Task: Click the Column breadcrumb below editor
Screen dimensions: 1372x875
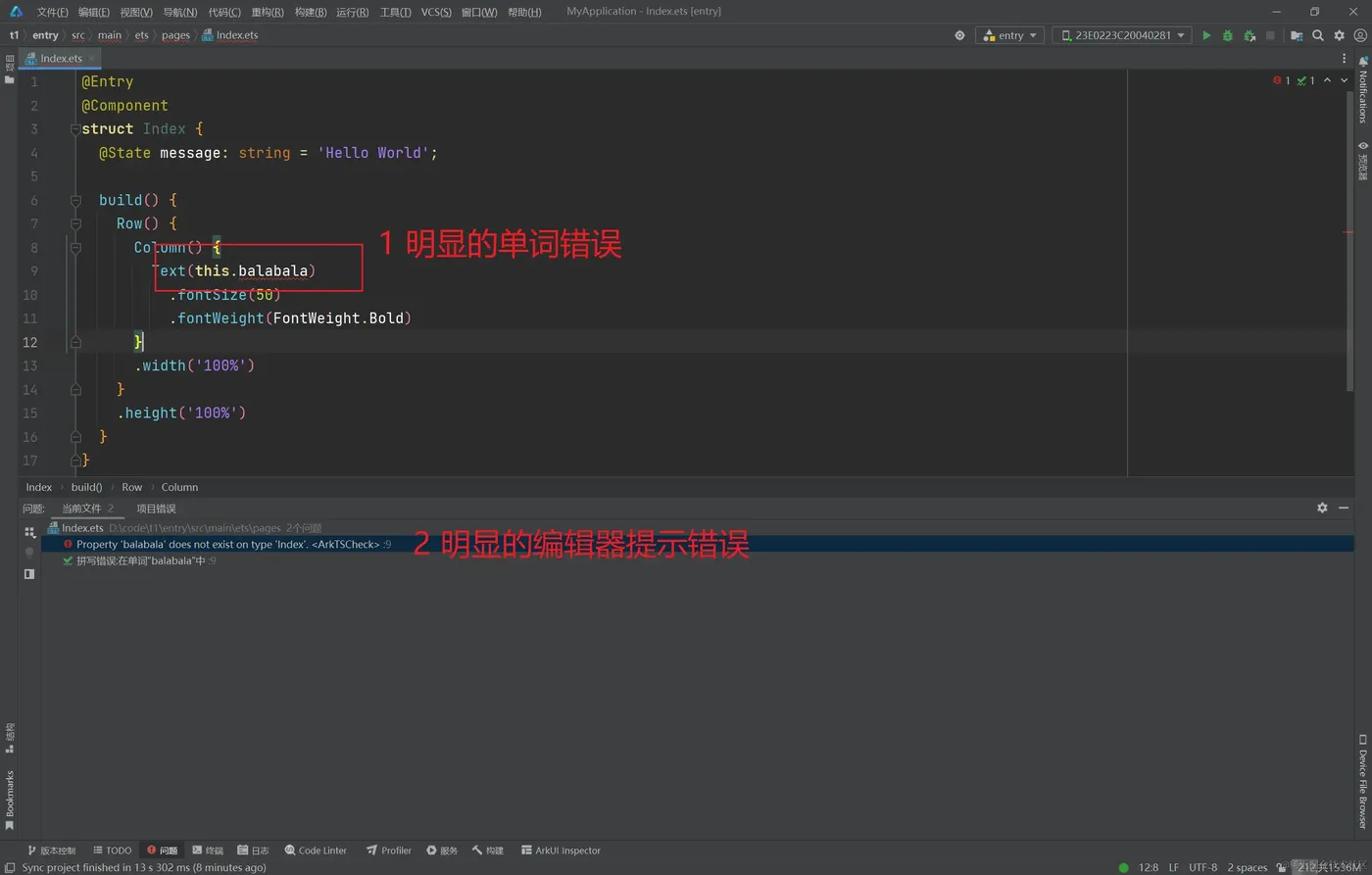Action: (x=179, y=487)
